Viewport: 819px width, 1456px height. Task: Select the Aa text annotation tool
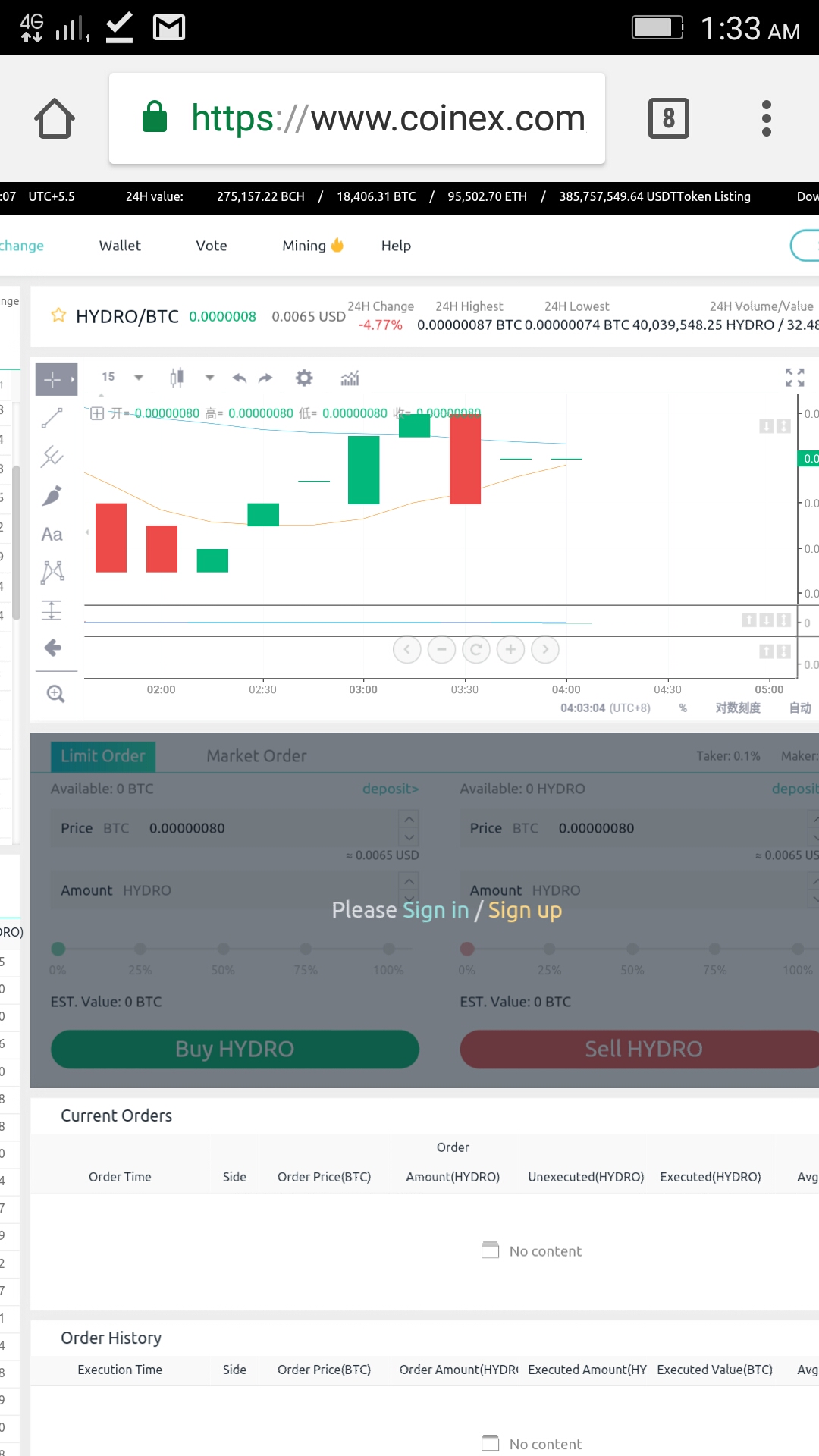click(x=52, y=534)
